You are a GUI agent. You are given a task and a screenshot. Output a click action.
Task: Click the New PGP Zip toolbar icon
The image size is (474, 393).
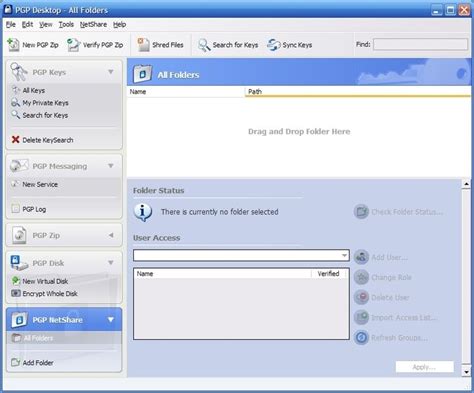pos(14,45)
